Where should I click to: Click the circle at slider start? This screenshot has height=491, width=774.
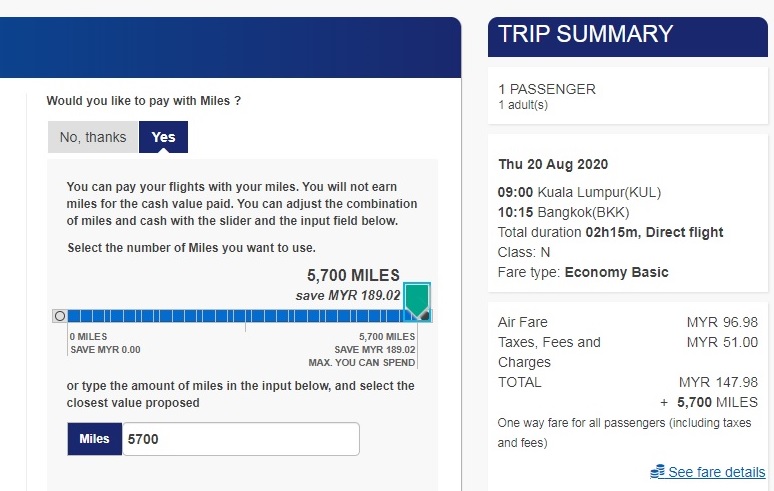[60, 316]
